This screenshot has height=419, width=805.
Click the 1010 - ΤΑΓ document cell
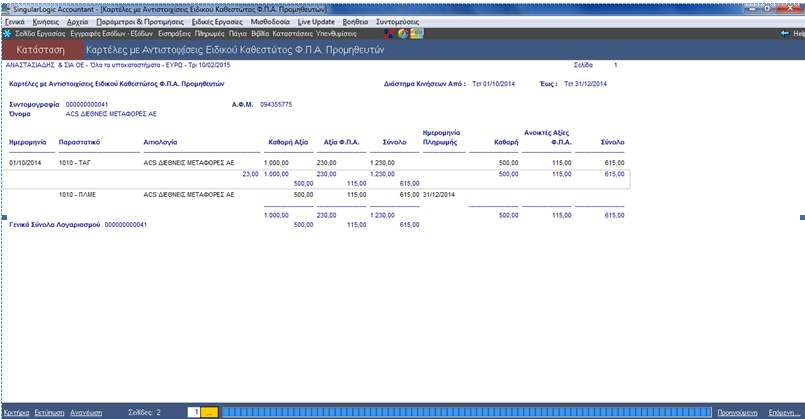pyautogui.click(x=74, y=163)
